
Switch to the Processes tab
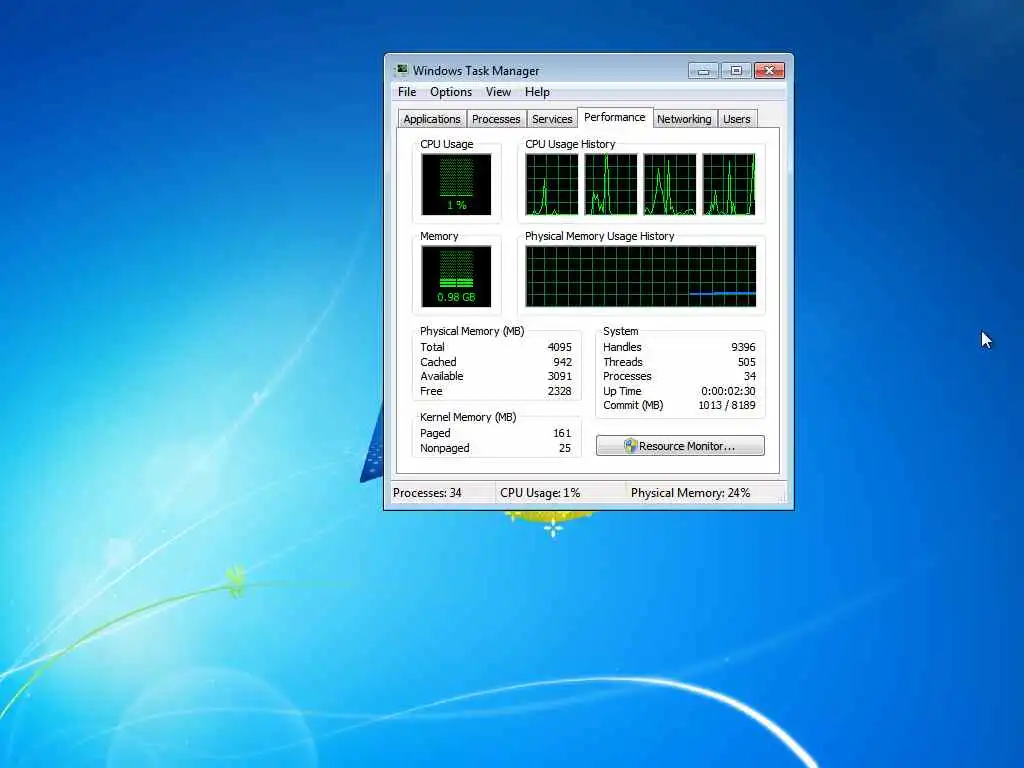coord(496,119)
